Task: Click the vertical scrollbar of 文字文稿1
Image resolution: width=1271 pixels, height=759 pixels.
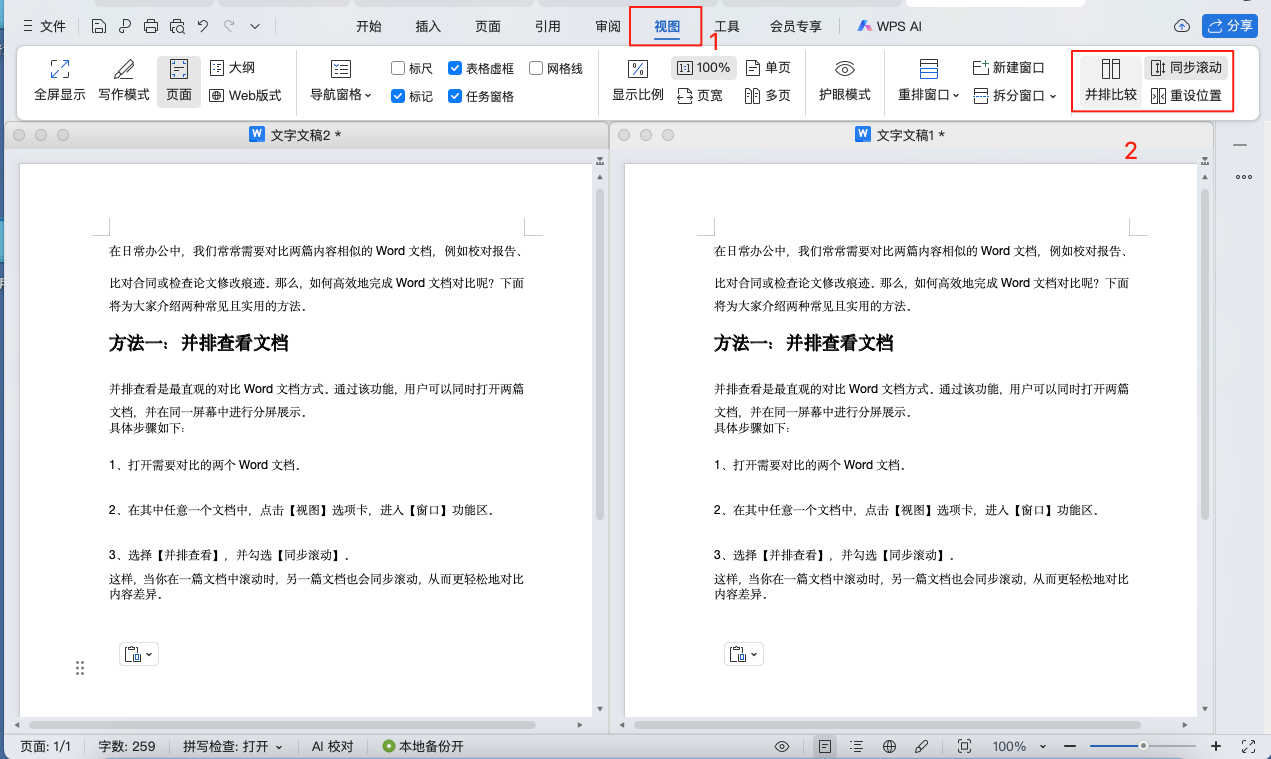Action: click(1205, 354)
